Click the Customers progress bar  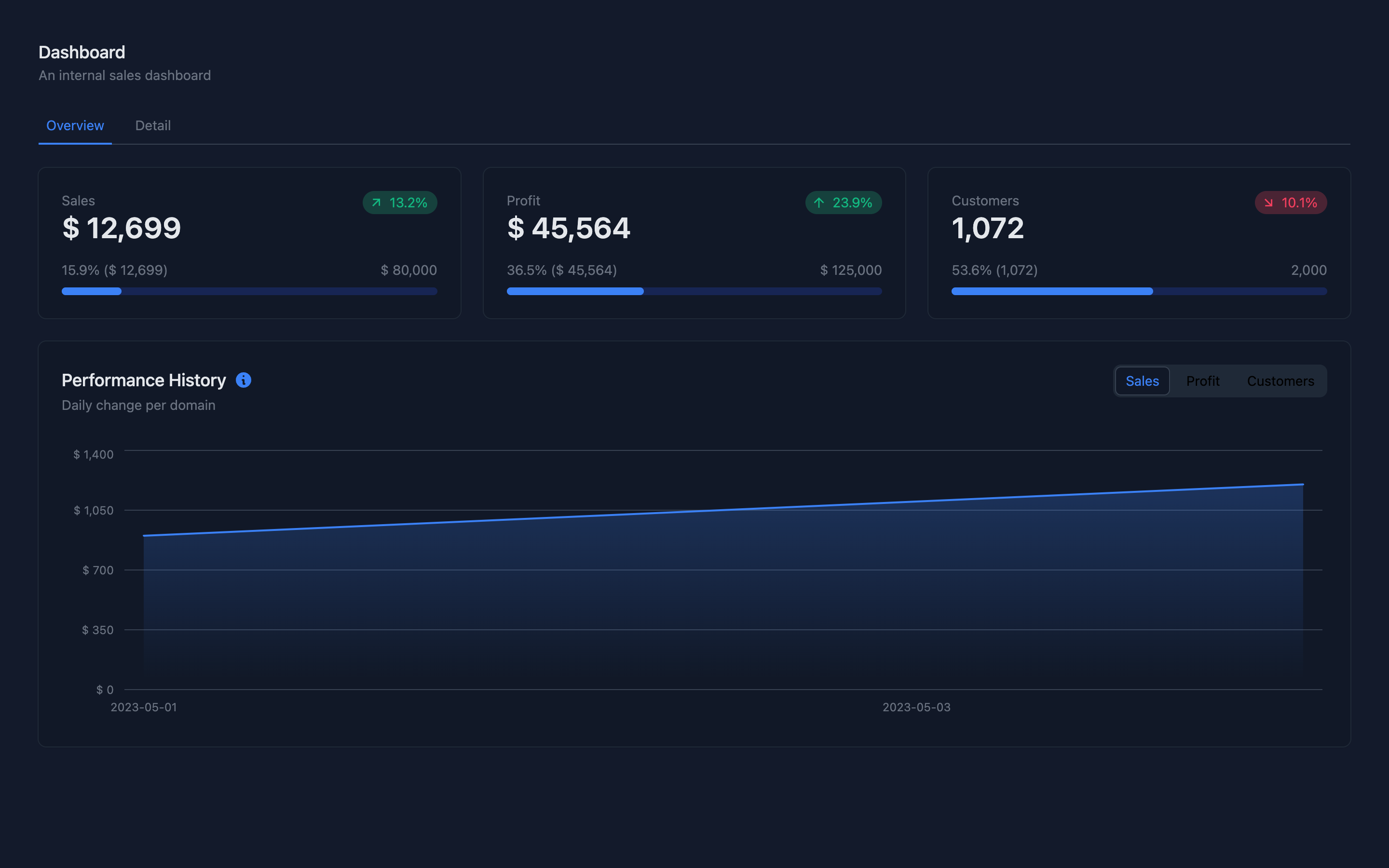coord(1139,292)
